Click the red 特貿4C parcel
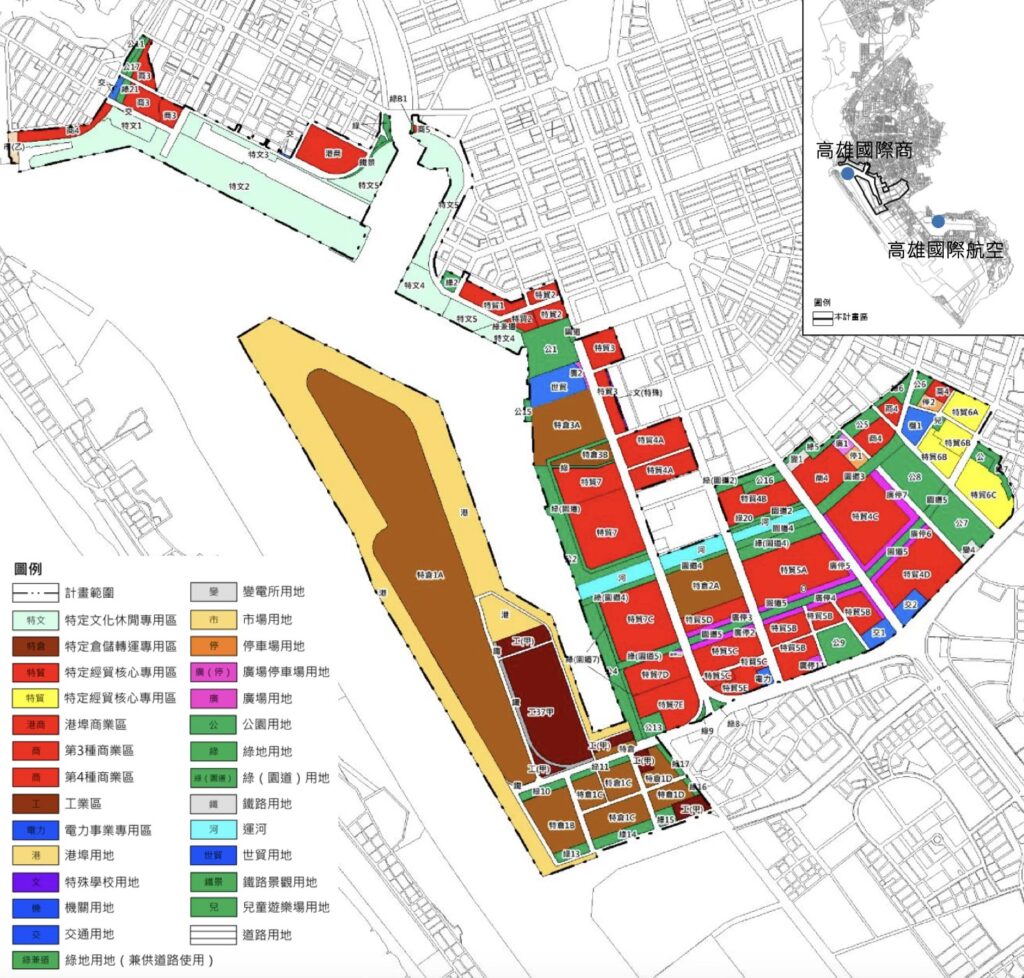 (866, 516)
